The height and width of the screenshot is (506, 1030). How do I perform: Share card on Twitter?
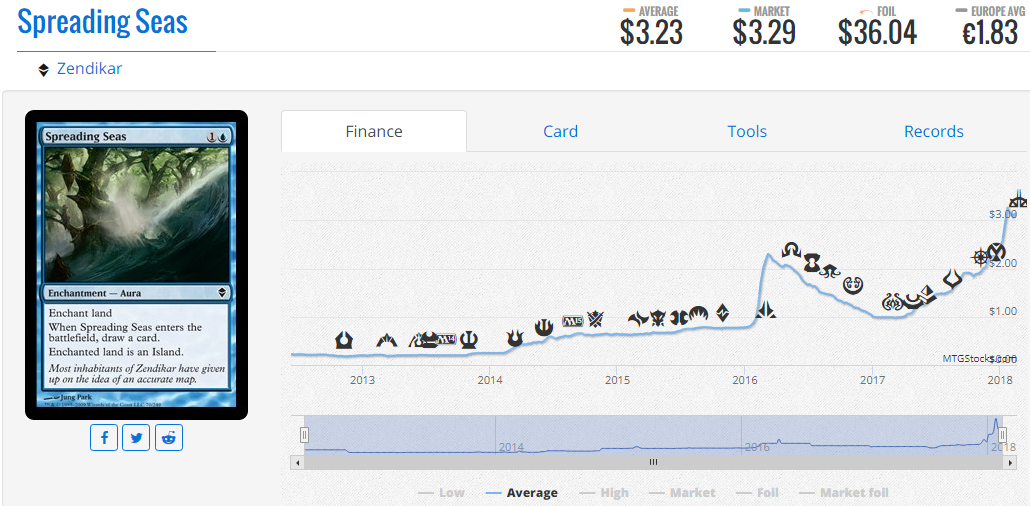[136, 438]
